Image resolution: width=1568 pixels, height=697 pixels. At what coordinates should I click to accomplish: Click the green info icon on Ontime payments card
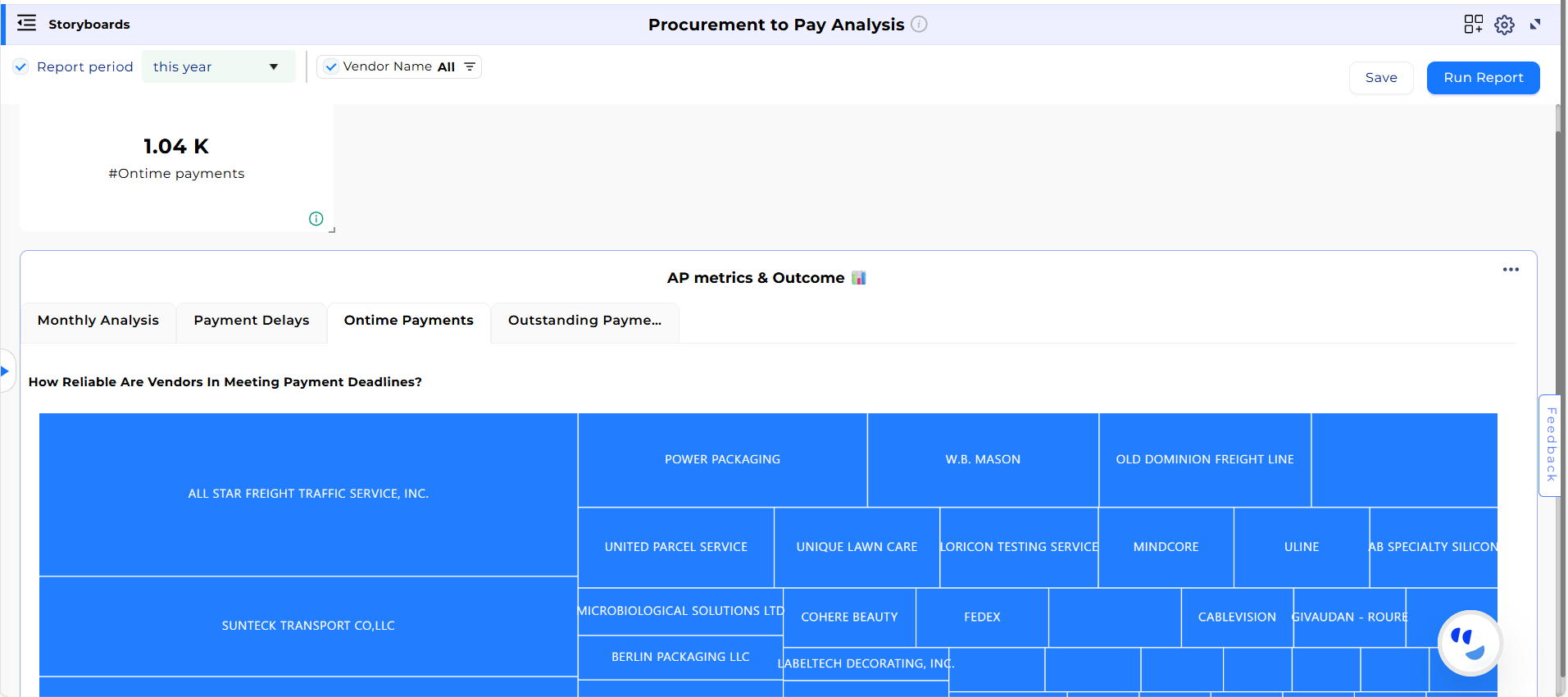click(316, 219)
